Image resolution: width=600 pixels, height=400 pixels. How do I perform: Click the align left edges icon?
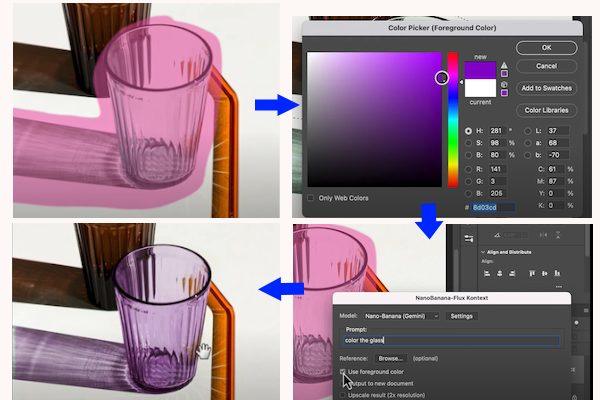[487, 273]
